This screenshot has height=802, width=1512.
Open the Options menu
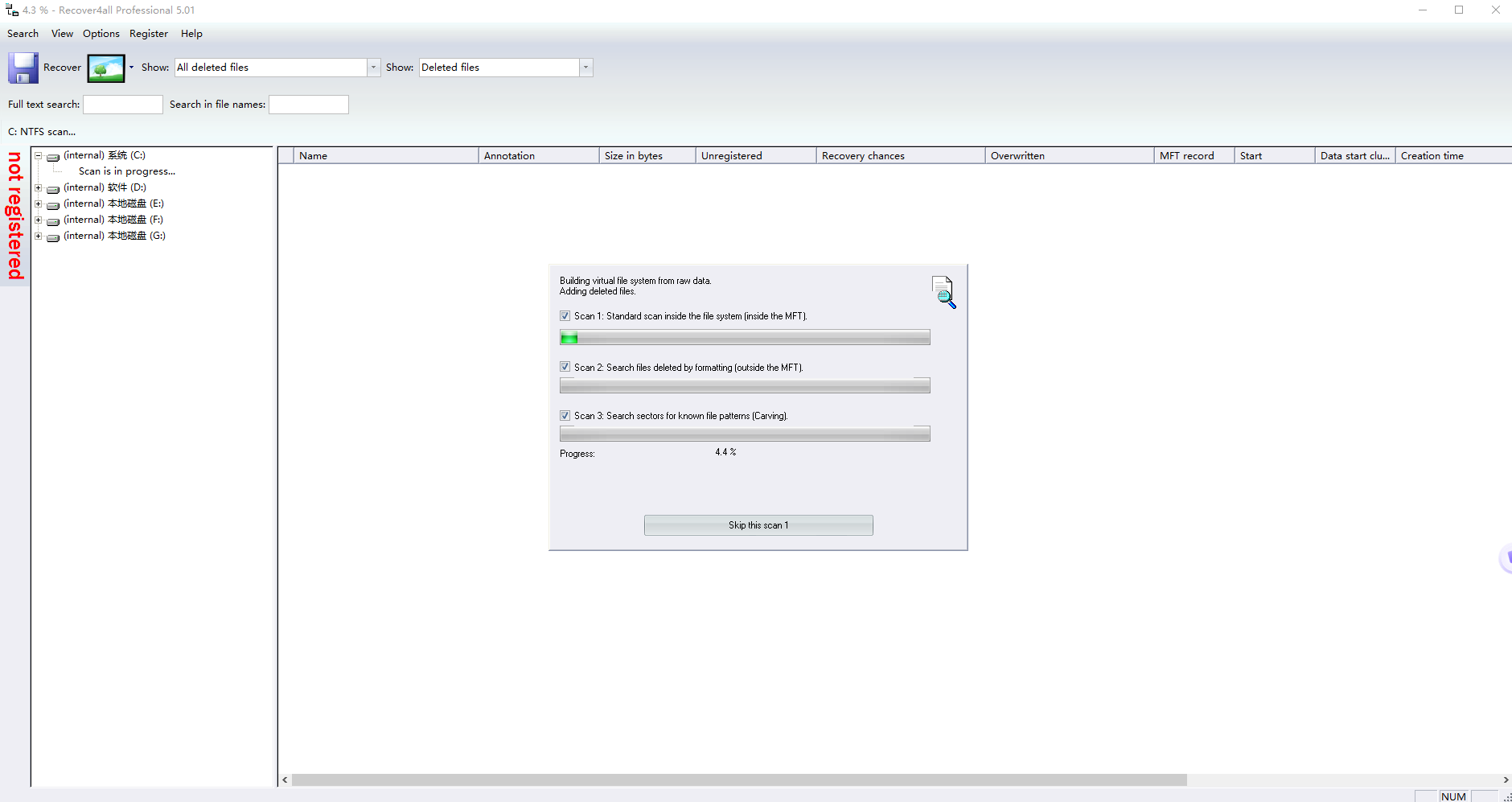point(101,34)
